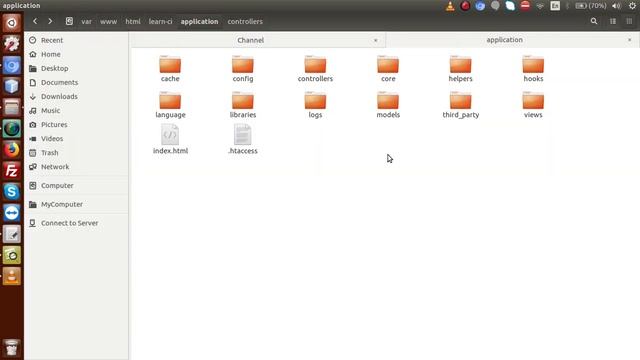The height and width of the screenshot is (360, 640).
Task: Open the search magnifier icon
Action: click(x=594, y=21)
